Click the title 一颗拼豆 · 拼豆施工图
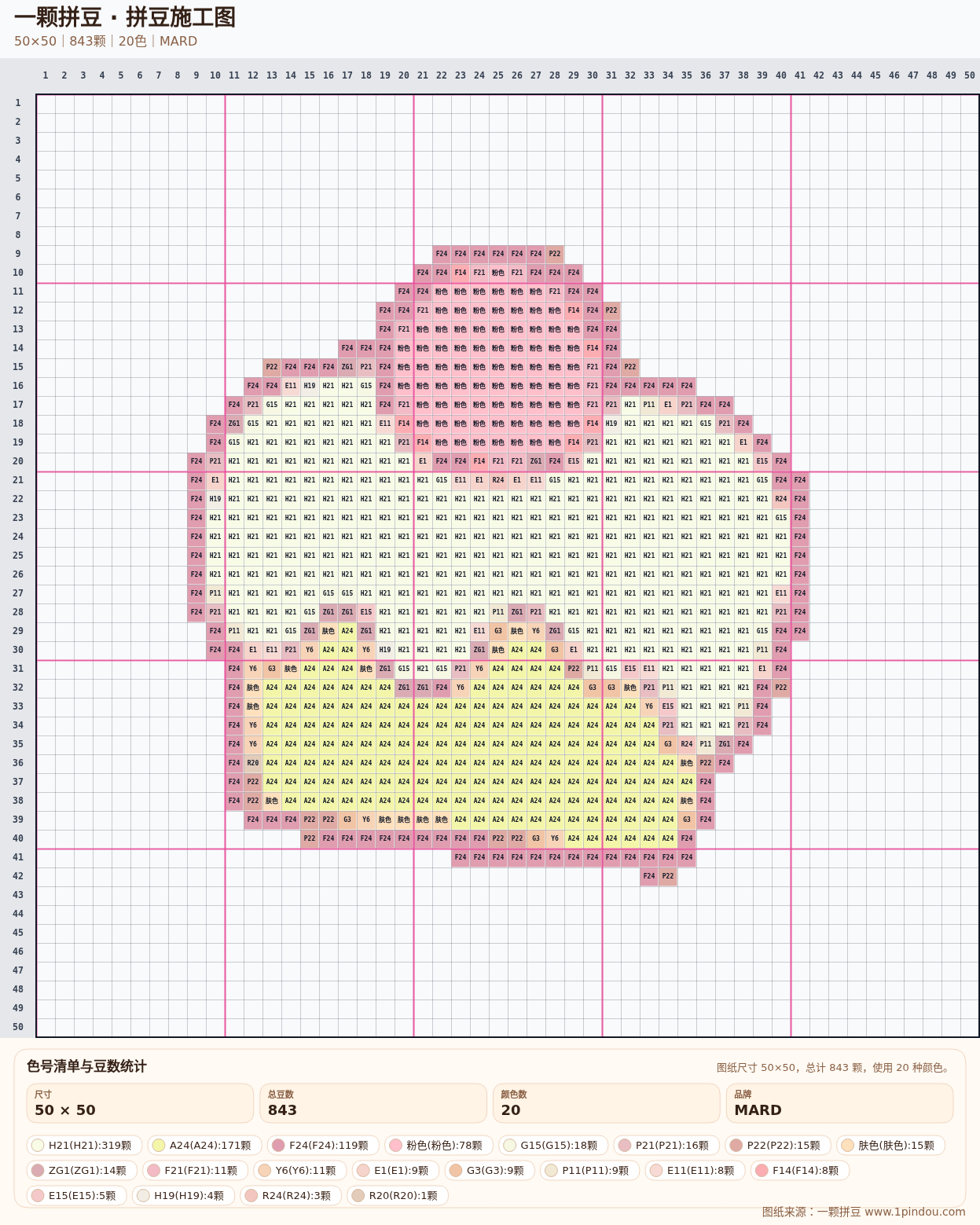980x1225 pixels. click(x=125, y=17)
